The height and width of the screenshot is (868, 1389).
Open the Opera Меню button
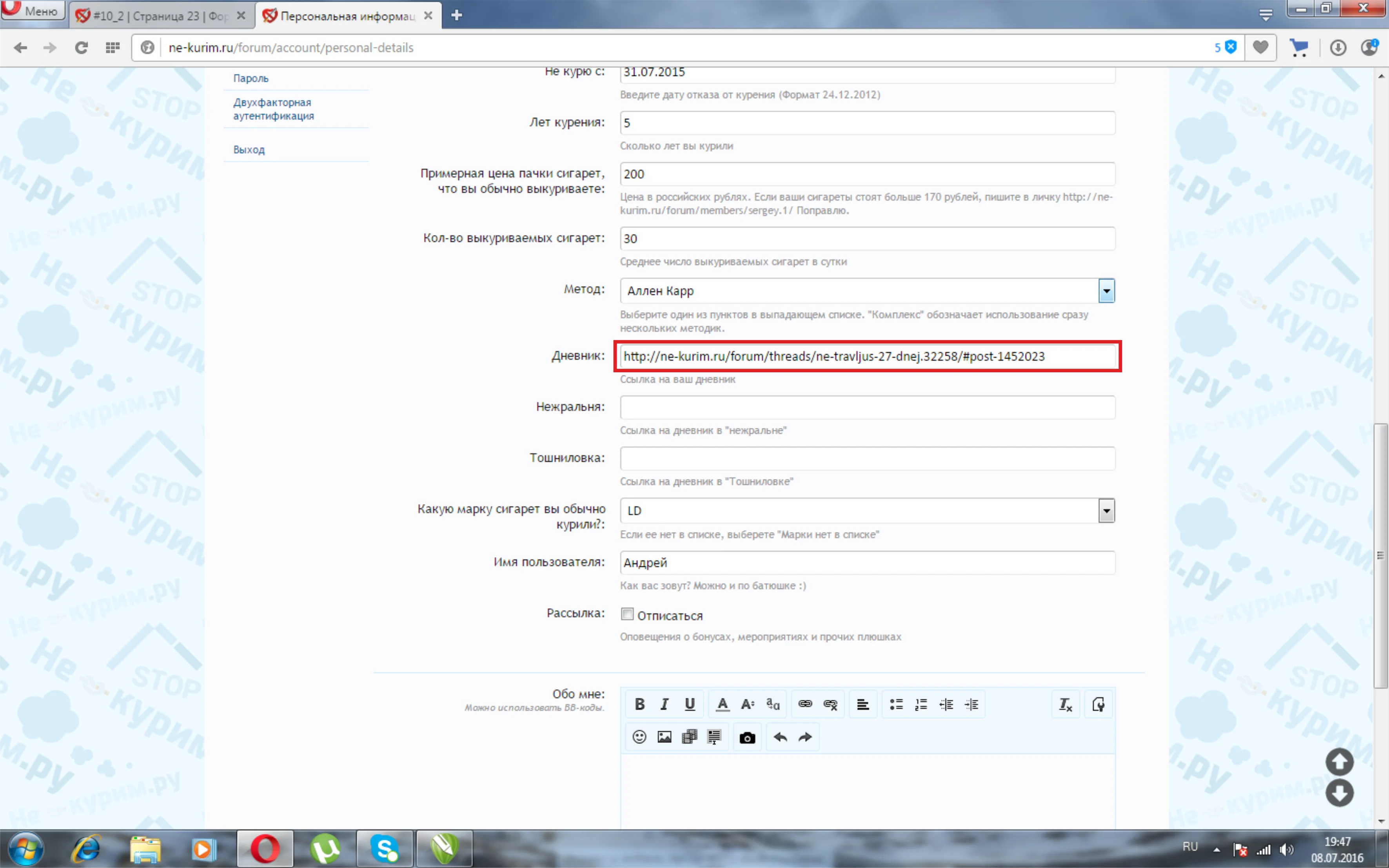[32, 10]
